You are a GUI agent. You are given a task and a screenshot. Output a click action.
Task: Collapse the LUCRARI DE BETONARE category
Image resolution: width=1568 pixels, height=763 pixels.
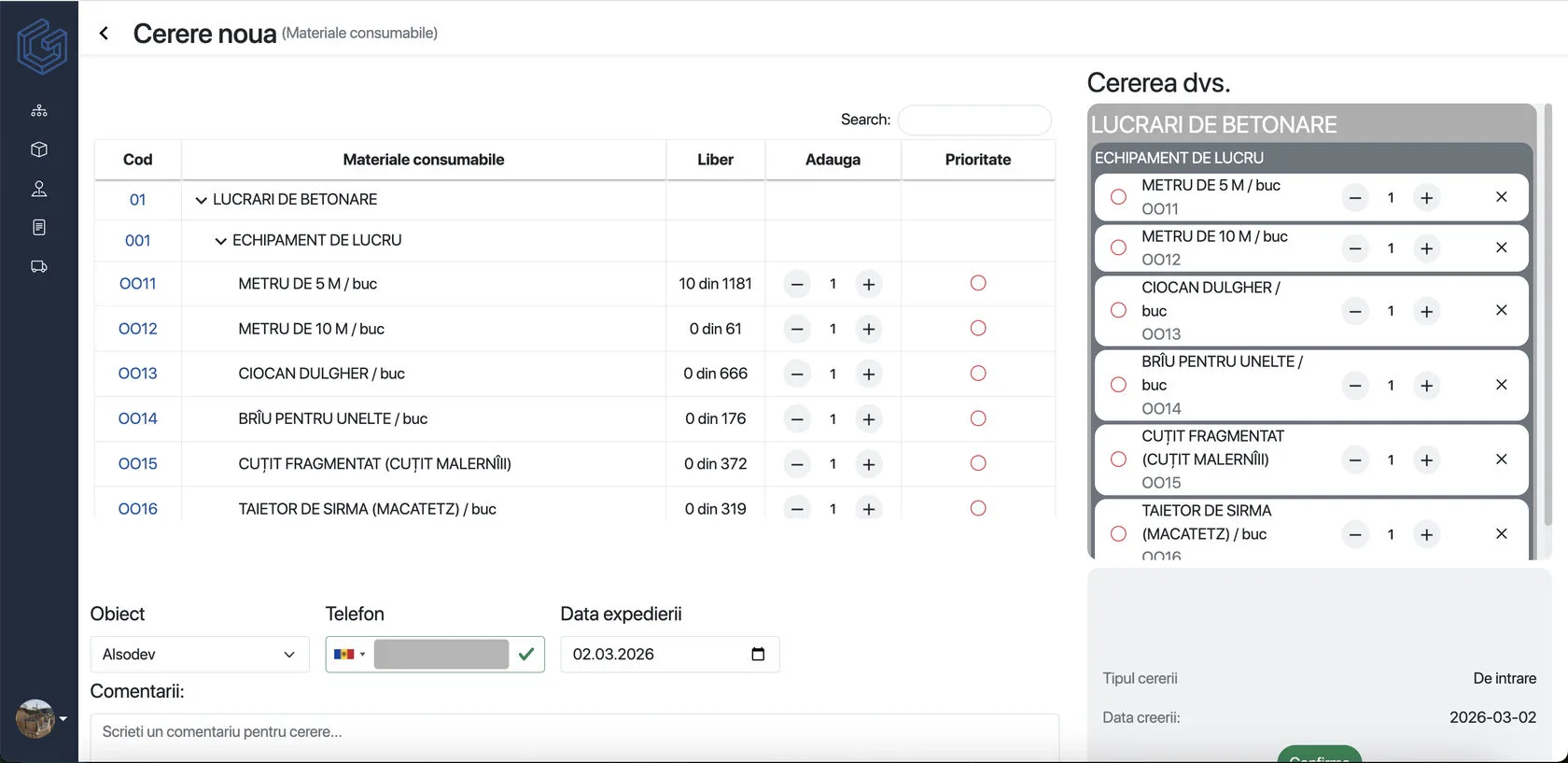(x=201, y=200)
